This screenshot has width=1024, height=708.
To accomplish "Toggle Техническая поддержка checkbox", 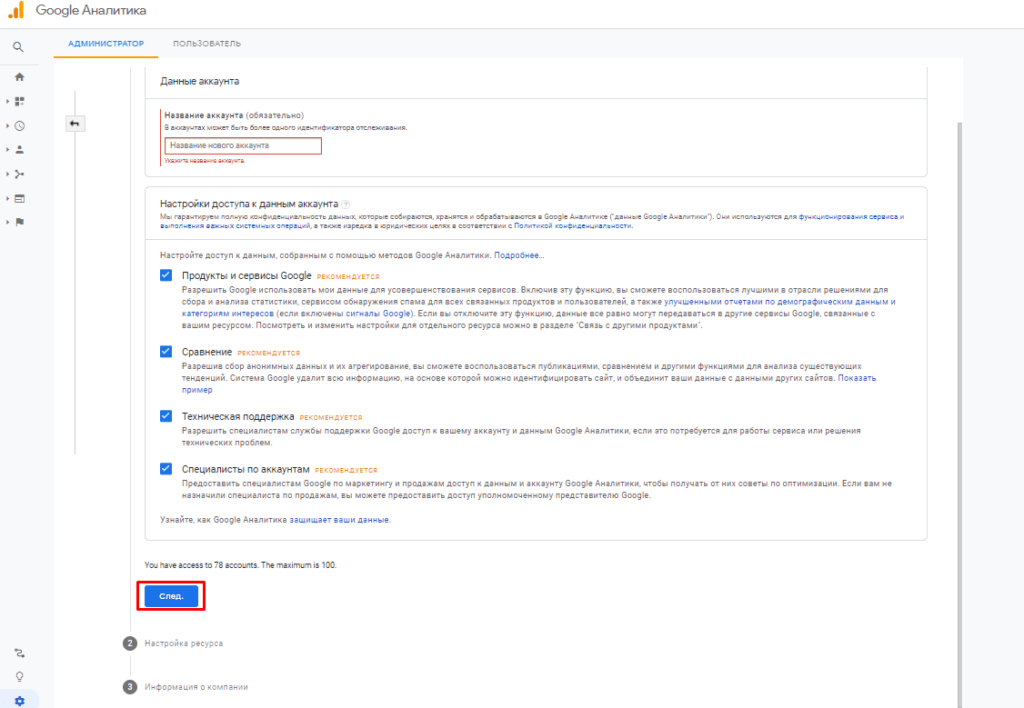I will tap(166, 416).
